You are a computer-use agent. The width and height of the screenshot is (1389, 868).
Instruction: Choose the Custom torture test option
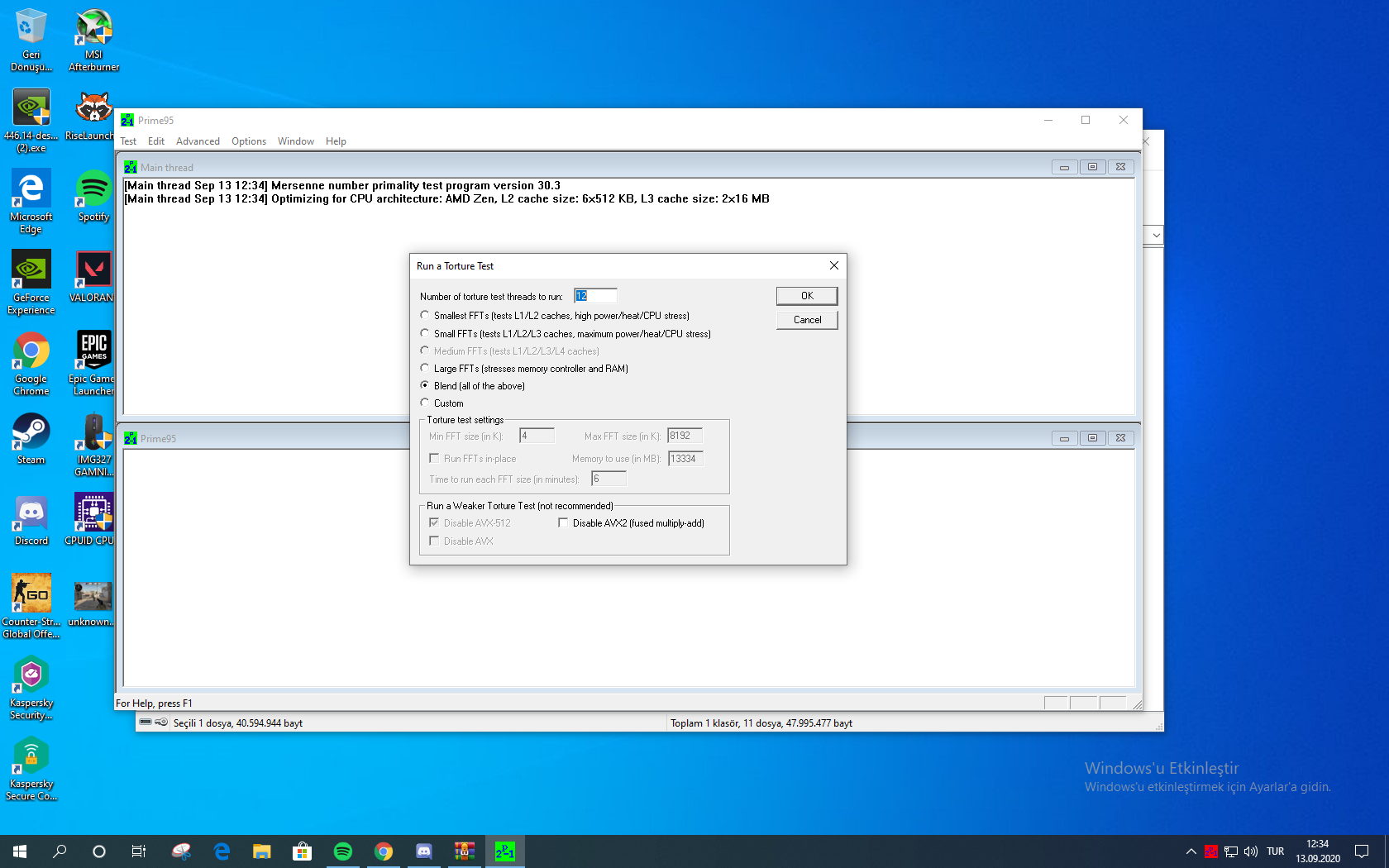click(x=425, y=403)
